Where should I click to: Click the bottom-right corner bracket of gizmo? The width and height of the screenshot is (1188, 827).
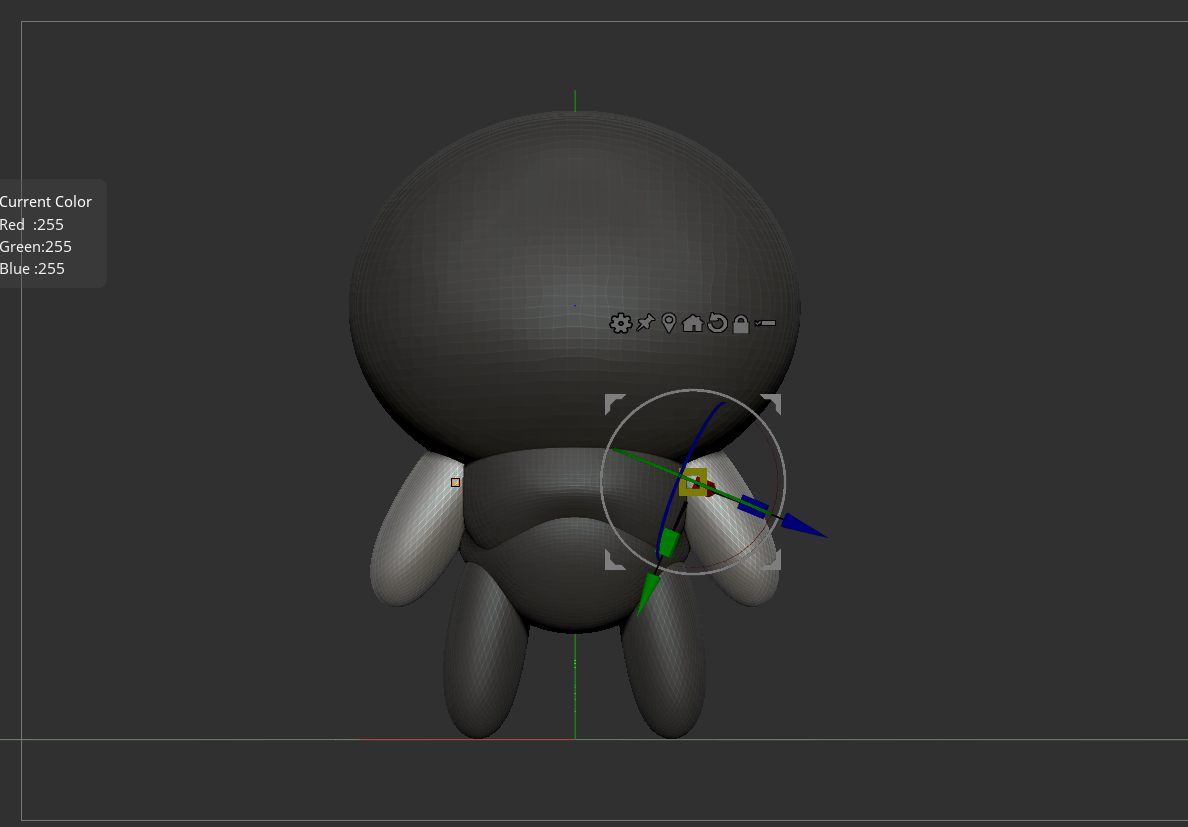772,561
